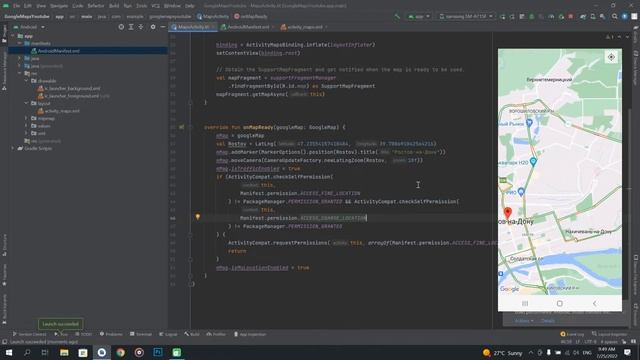Screen dimensions: 640x360
Task: Open the Layout Inspector tool window
Action: tap(609, 334)
